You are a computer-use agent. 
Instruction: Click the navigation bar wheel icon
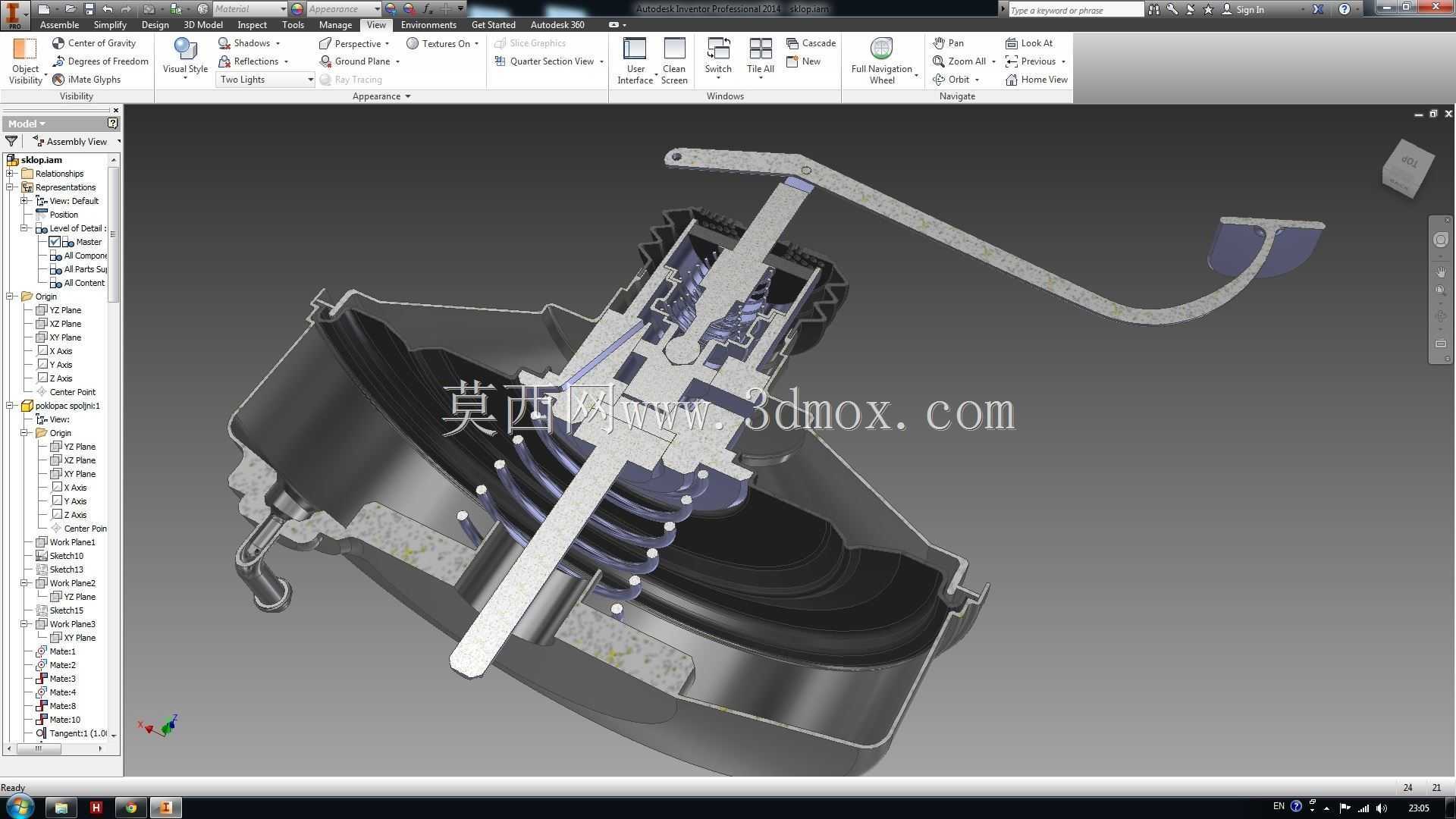(x=1440, y=240)
